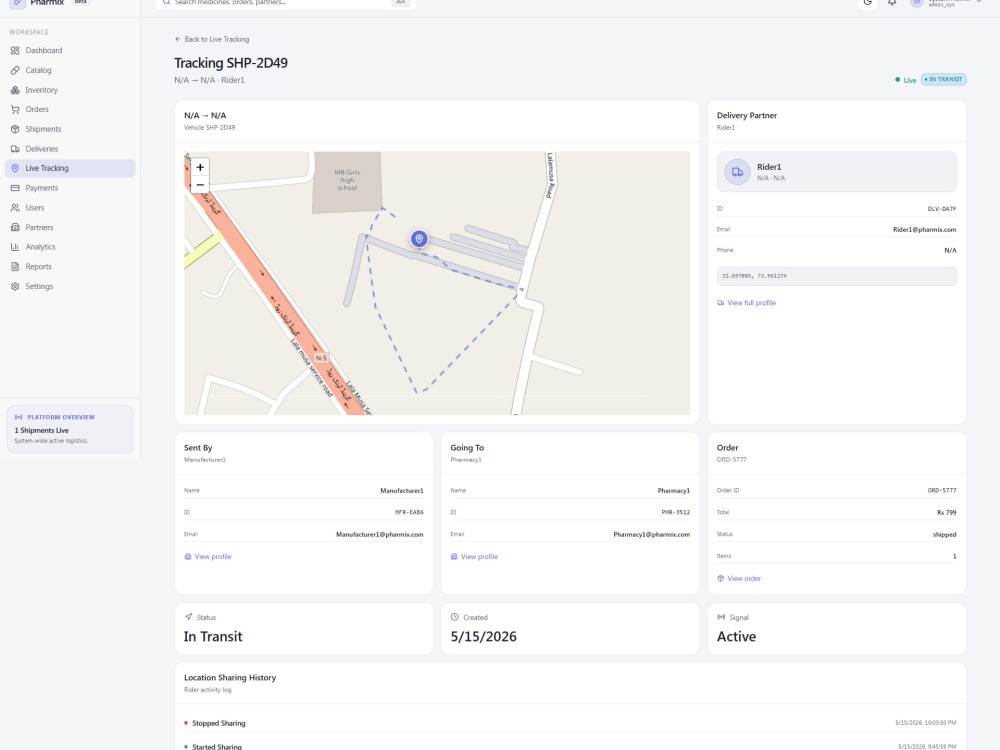
Task: Click the DLV-DA7F delivery ID
Action: 942,209
